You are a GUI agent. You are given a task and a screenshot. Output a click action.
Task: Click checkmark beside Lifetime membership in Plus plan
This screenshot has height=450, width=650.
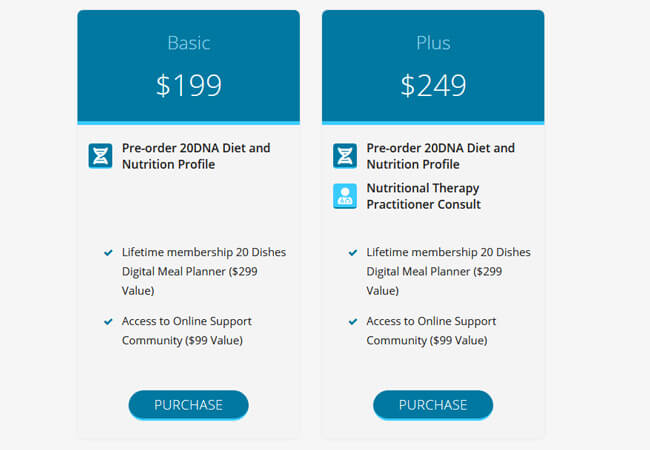click(353, 252)
